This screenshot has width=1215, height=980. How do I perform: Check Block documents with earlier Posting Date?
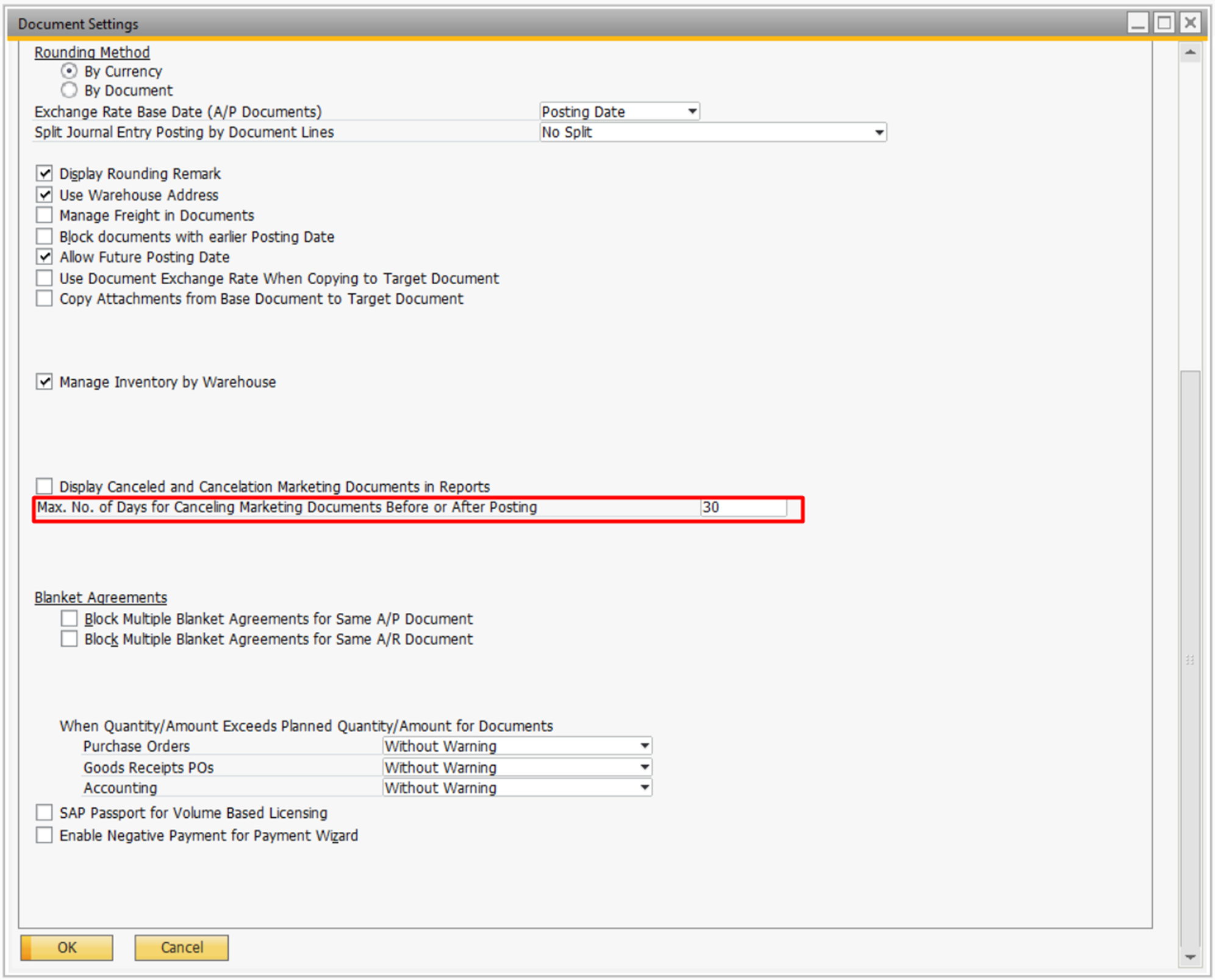click(45, 236)
